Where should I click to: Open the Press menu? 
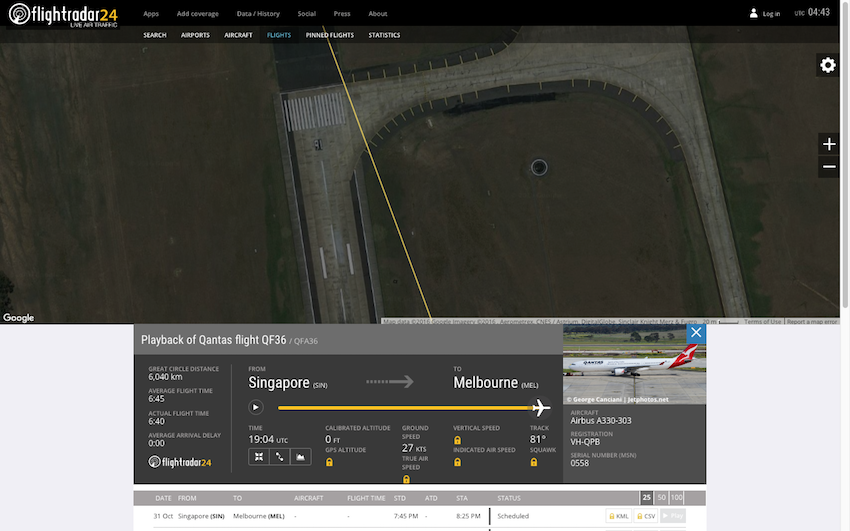point(342,14)
